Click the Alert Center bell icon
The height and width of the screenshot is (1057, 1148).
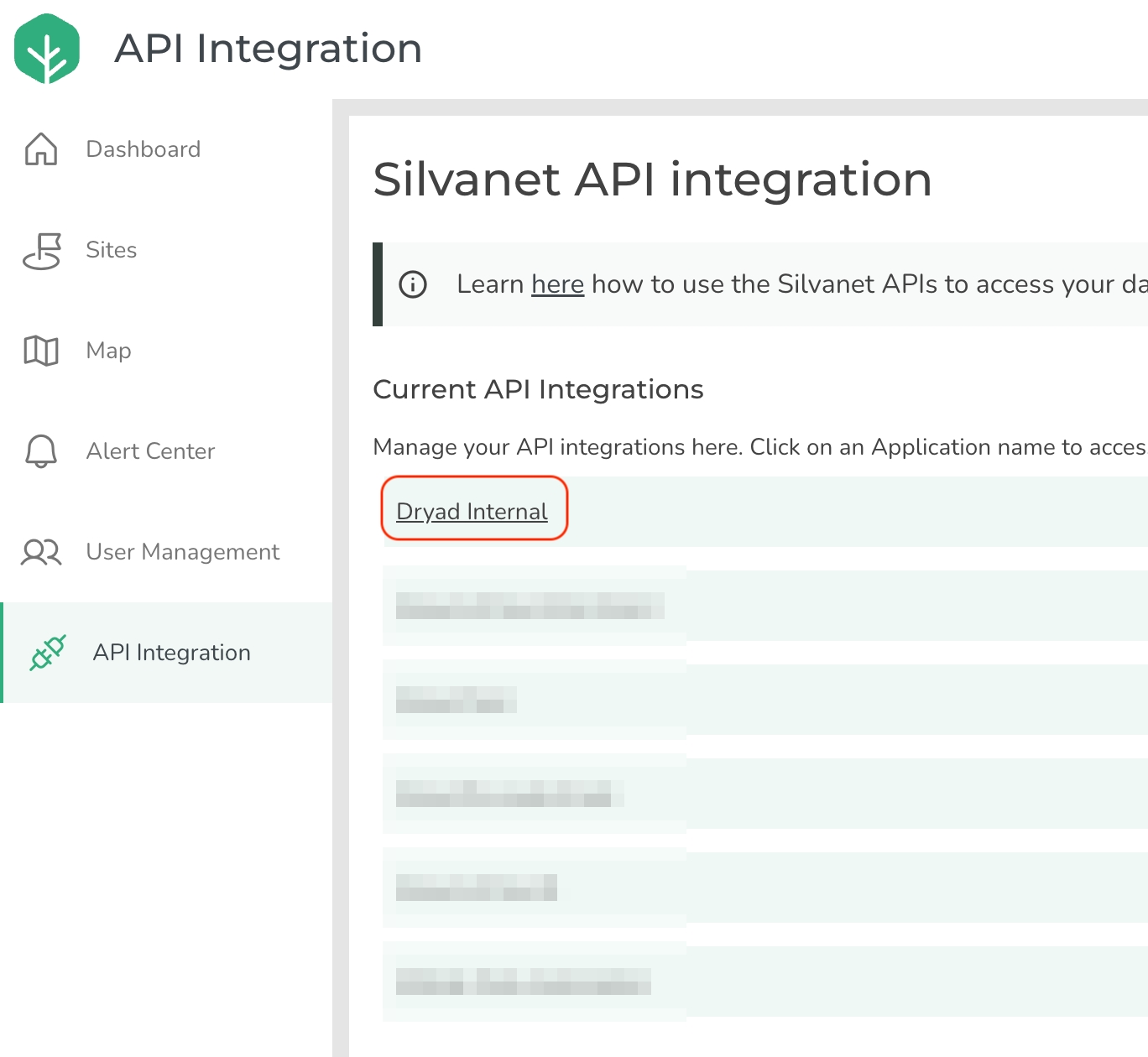point(41,451)
